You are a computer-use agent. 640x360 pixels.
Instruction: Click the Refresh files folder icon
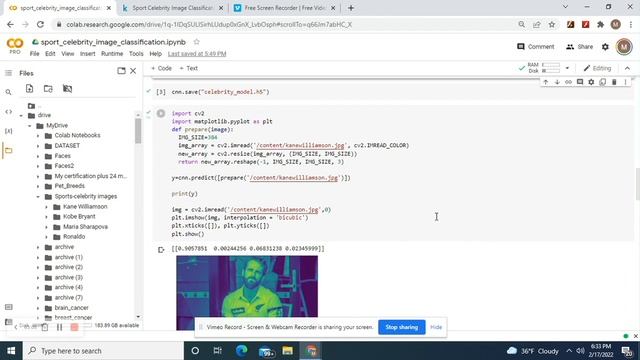(x=48, y=89)
